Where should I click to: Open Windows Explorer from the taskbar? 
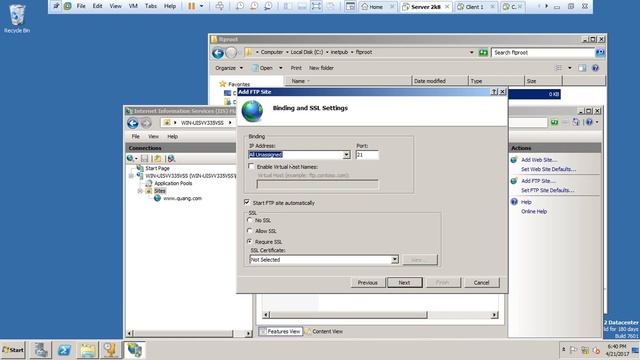(x=87, y=350)
